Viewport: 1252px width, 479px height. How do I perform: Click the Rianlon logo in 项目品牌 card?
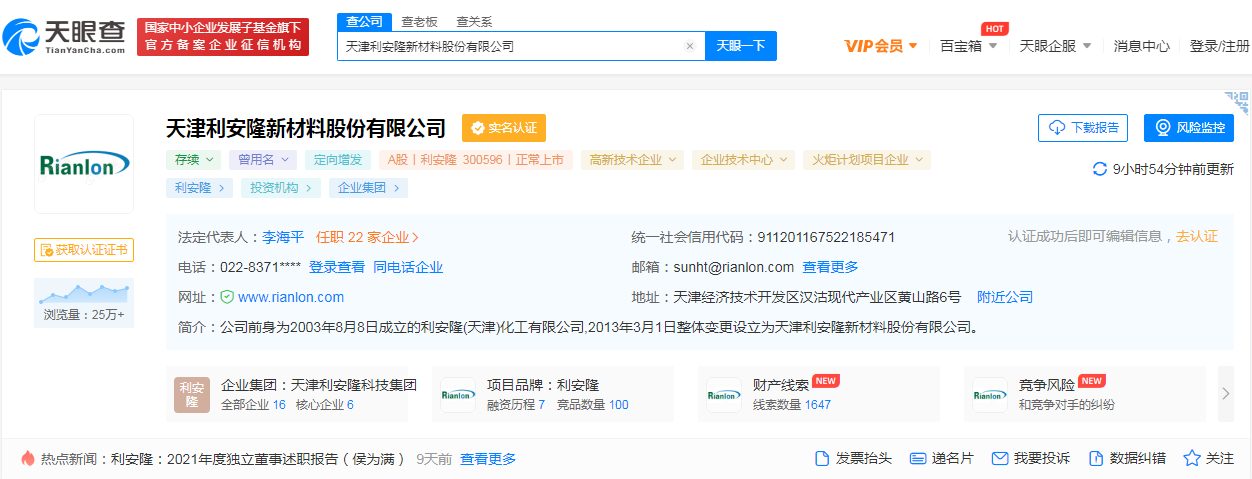coord(458,395)
